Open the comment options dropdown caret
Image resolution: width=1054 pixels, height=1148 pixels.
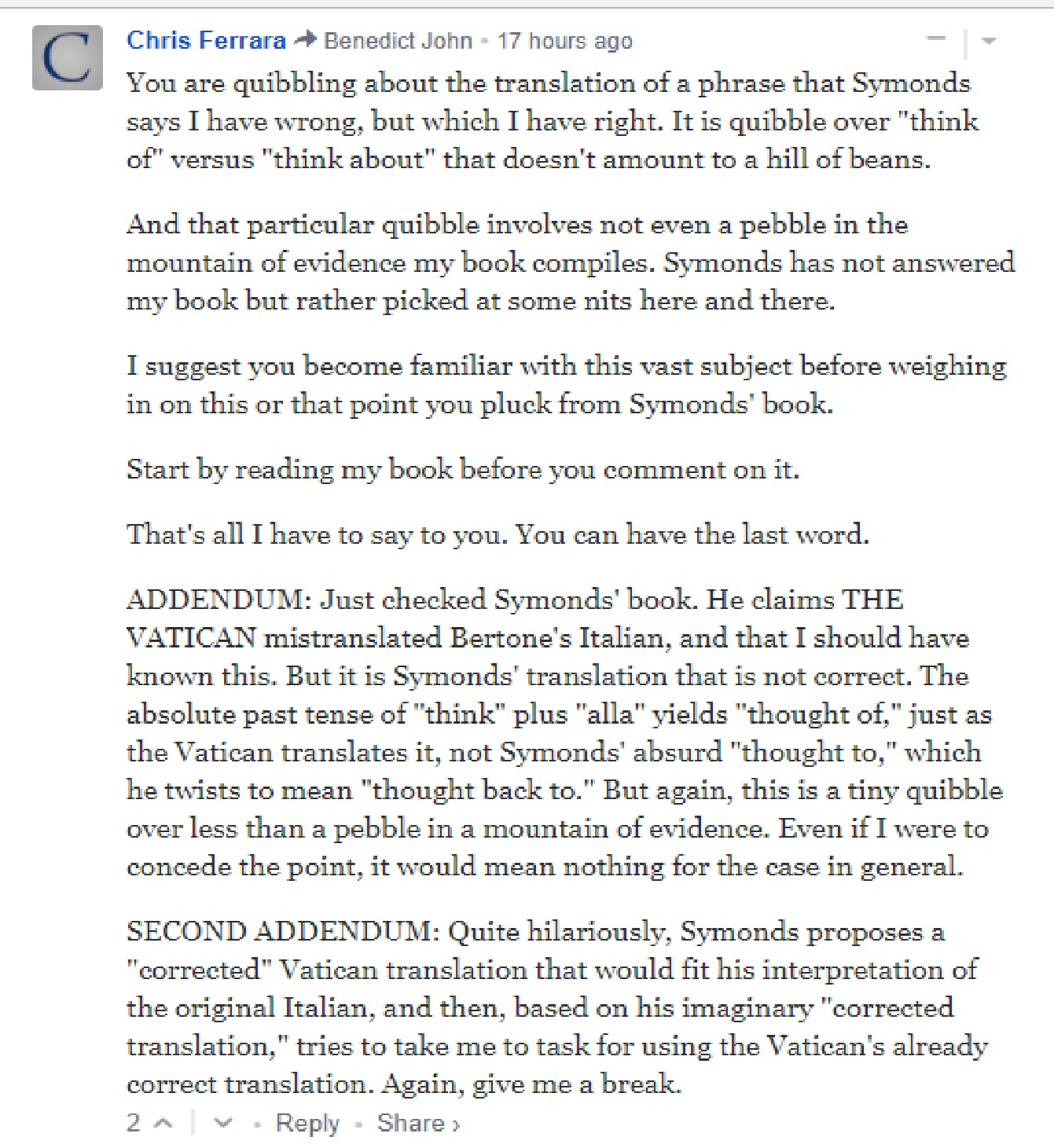989,41
